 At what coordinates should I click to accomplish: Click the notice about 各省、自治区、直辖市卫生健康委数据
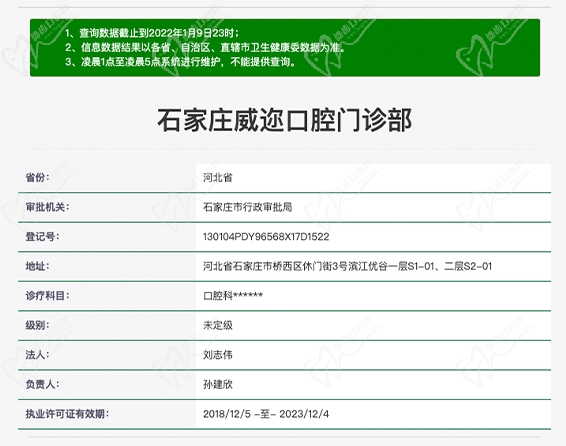tap(205, 48)
